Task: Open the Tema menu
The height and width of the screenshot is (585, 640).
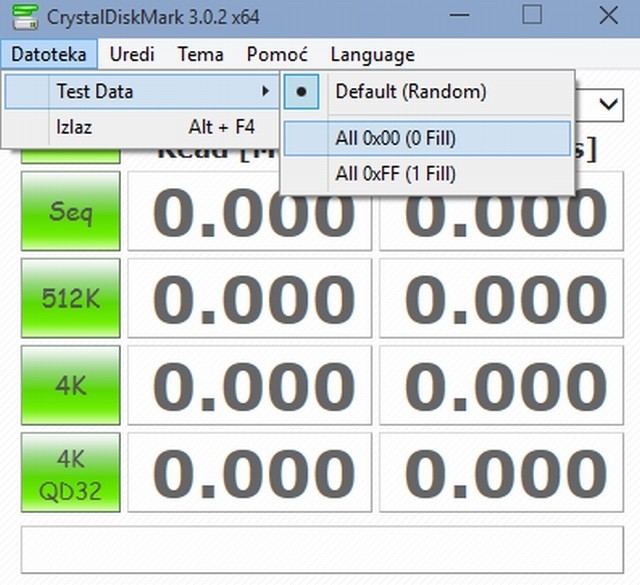Action: [x=200, y=54]
